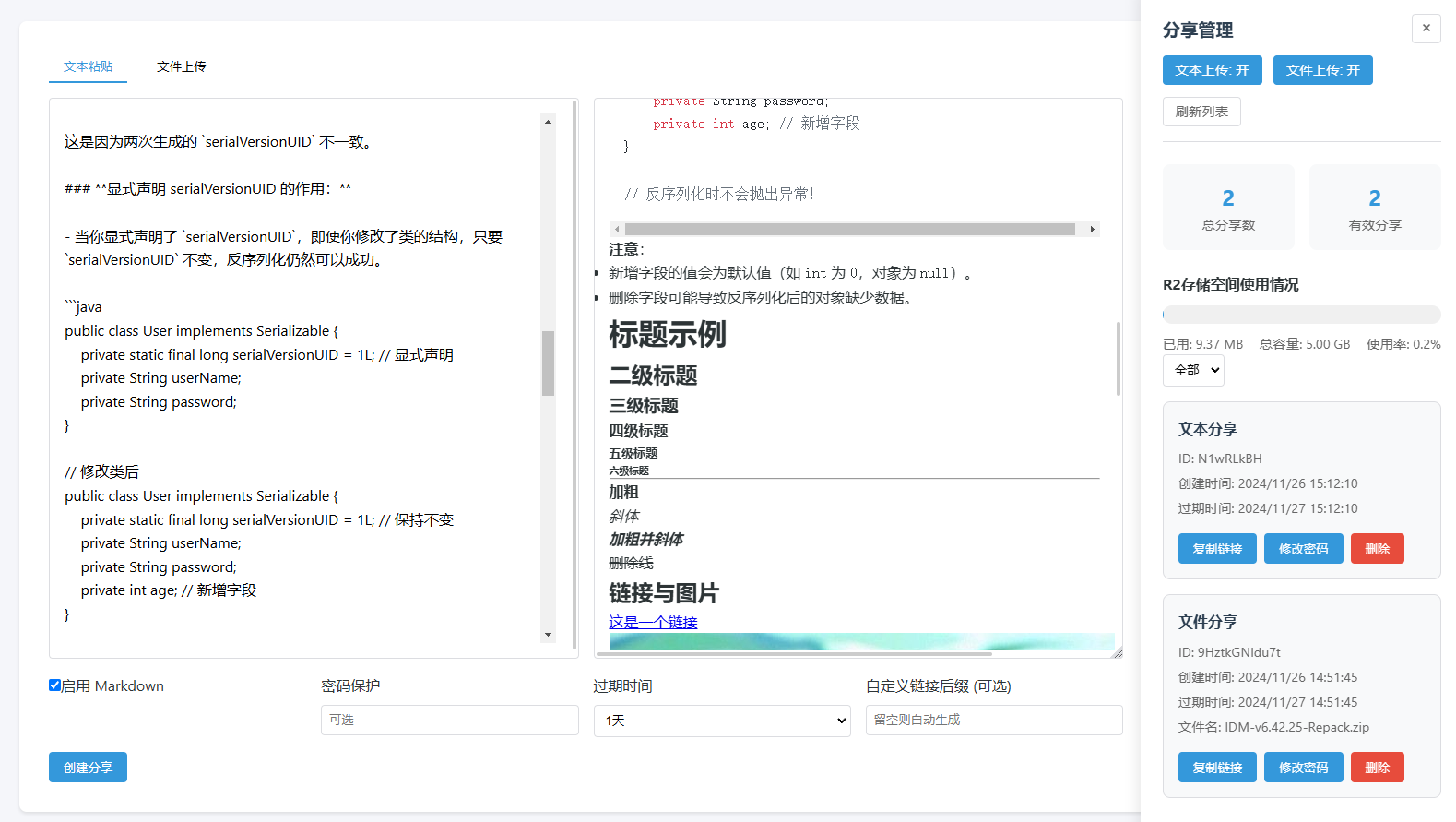The height and width of the screenshot is (822, 1456).
Task: Click the ID: 9HztkGNIdu7t text
Action: [x=1229, y=652]
